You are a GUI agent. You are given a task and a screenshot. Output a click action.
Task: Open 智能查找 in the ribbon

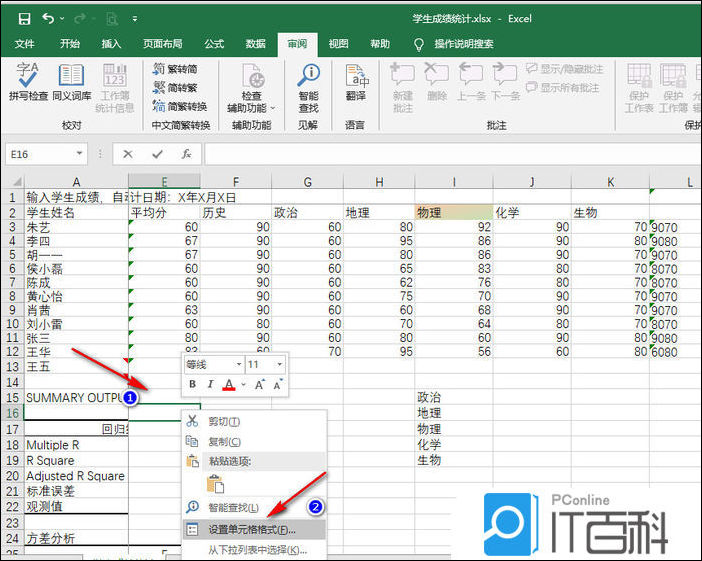coord(308,88)
